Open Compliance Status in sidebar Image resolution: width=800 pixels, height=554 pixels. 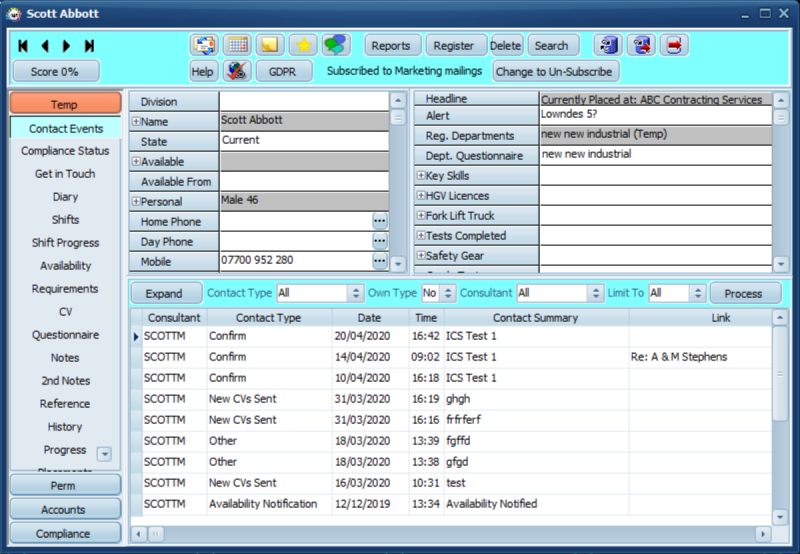65,151
